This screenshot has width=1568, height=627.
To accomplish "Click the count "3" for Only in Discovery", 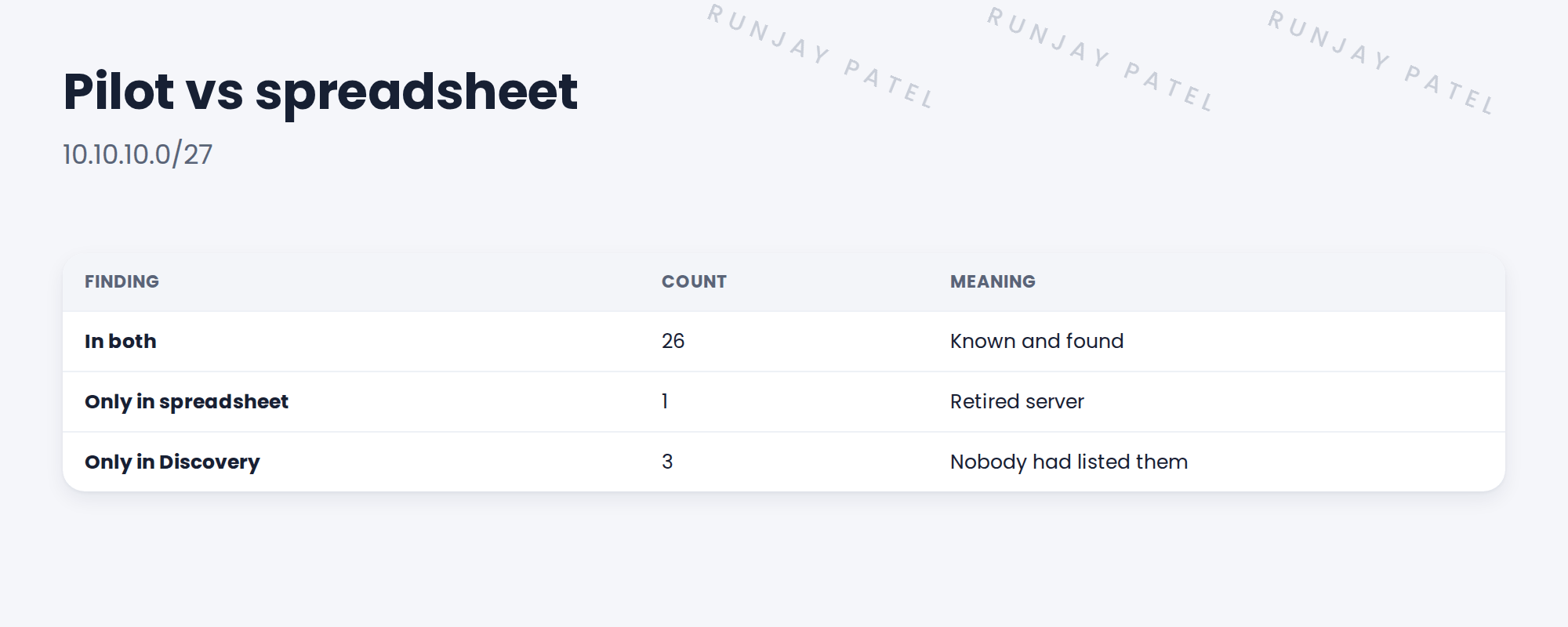I will (667, 462).
